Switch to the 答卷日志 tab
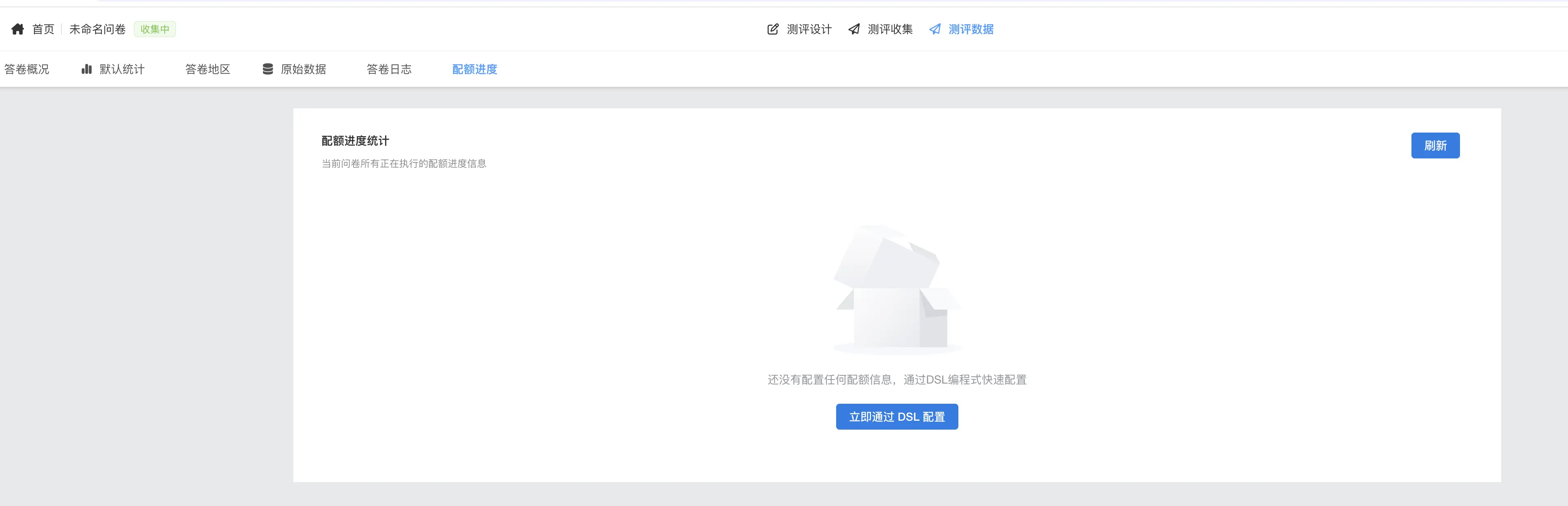 click(x=389, y=70)
